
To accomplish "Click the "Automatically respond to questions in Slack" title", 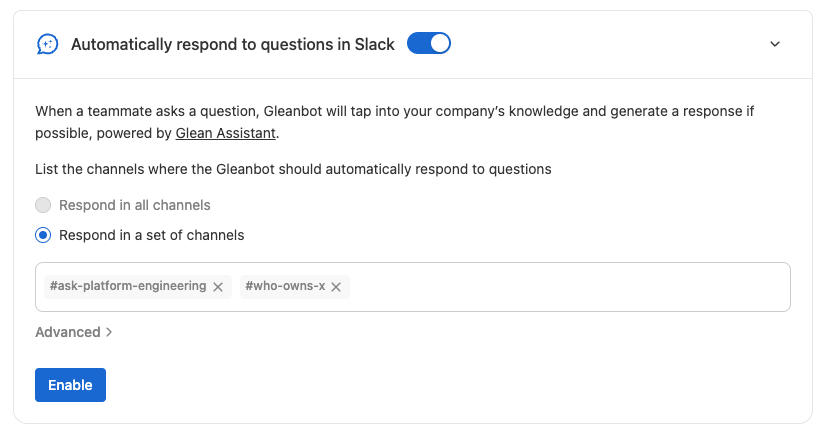I will tap(233, 44).
